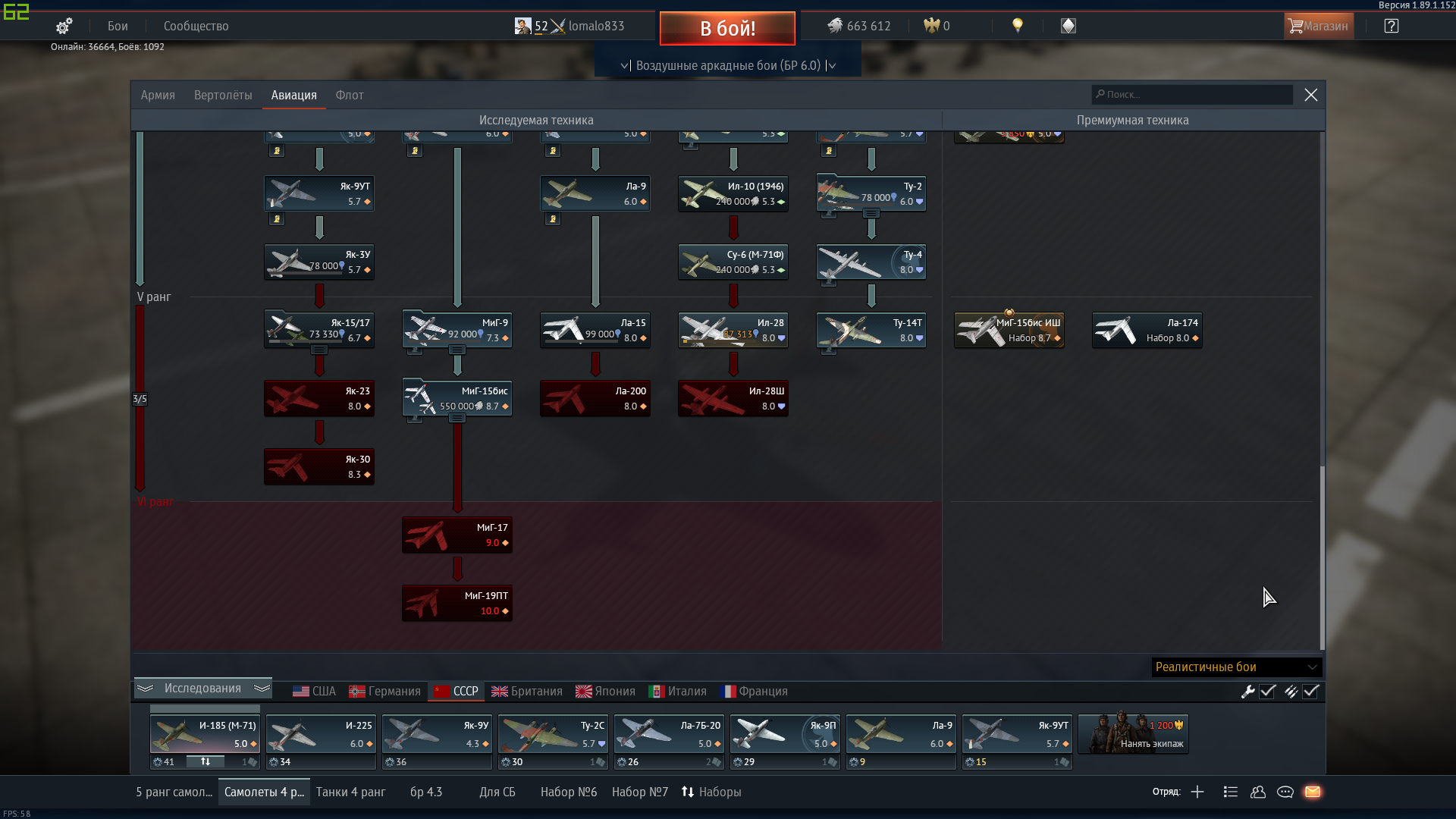Select Италия nation tab
The height and width of the screenshot is (819, 1456).
tap(677, 691)
